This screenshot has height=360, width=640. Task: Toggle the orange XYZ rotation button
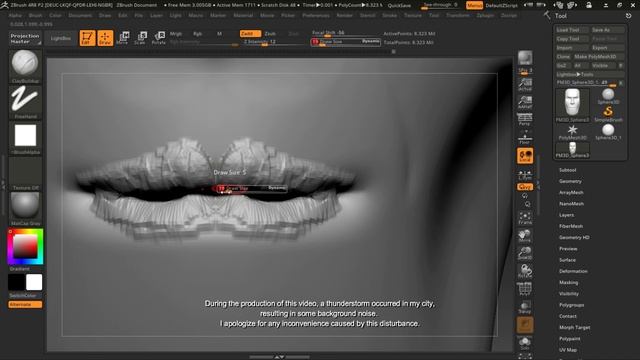525,187
